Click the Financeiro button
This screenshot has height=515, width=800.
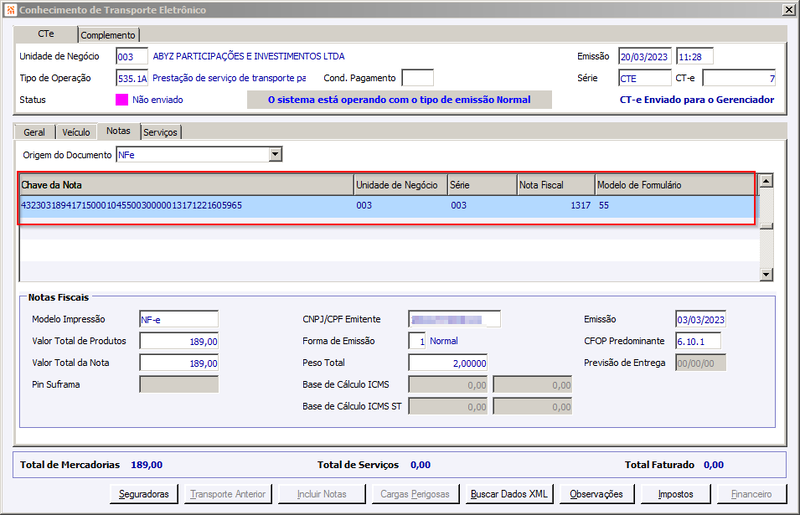coord(752,494)
